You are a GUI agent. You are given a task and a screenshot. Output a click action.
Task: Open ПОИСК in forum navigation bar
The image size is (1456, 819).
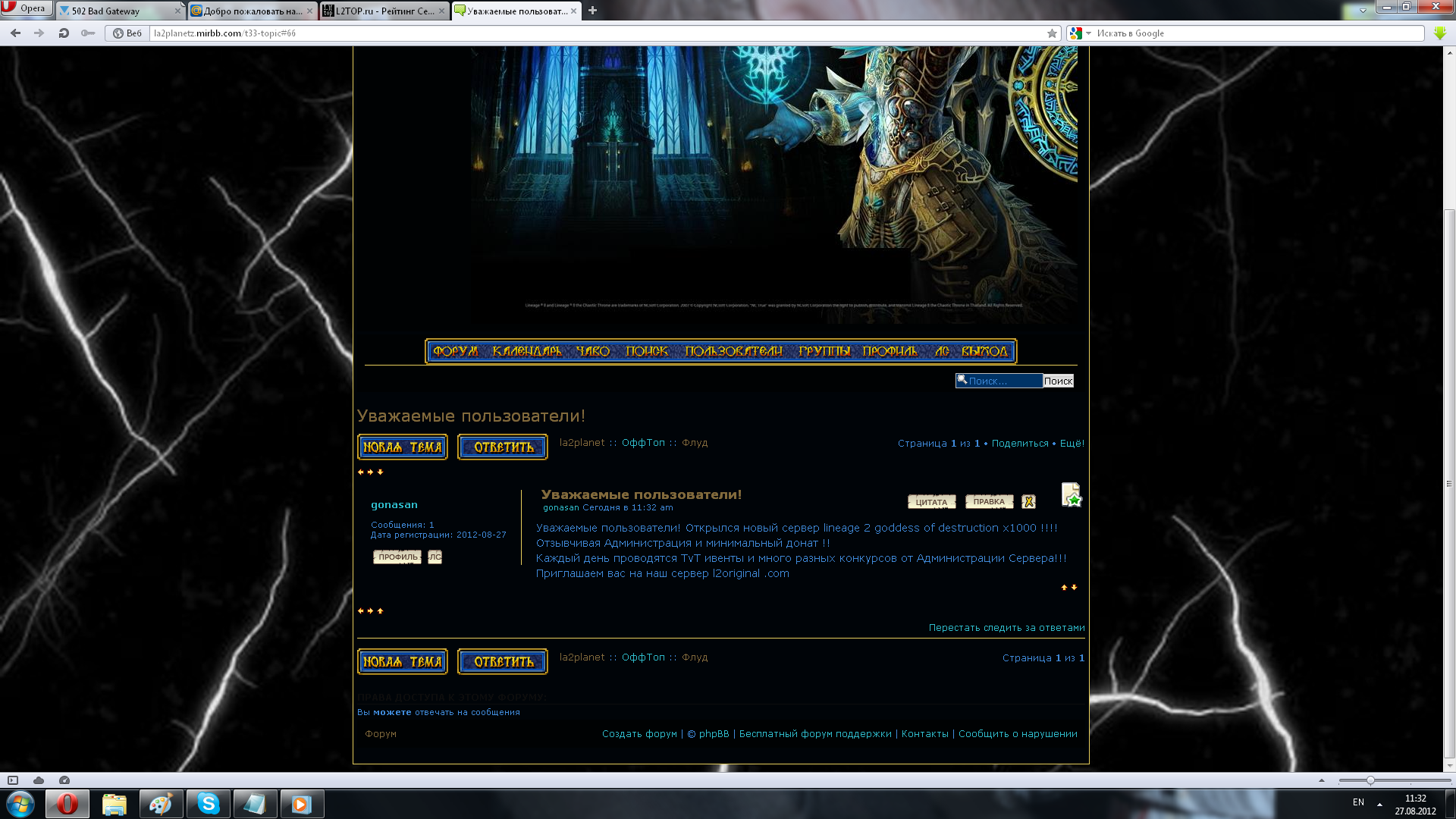coord(646,351)
